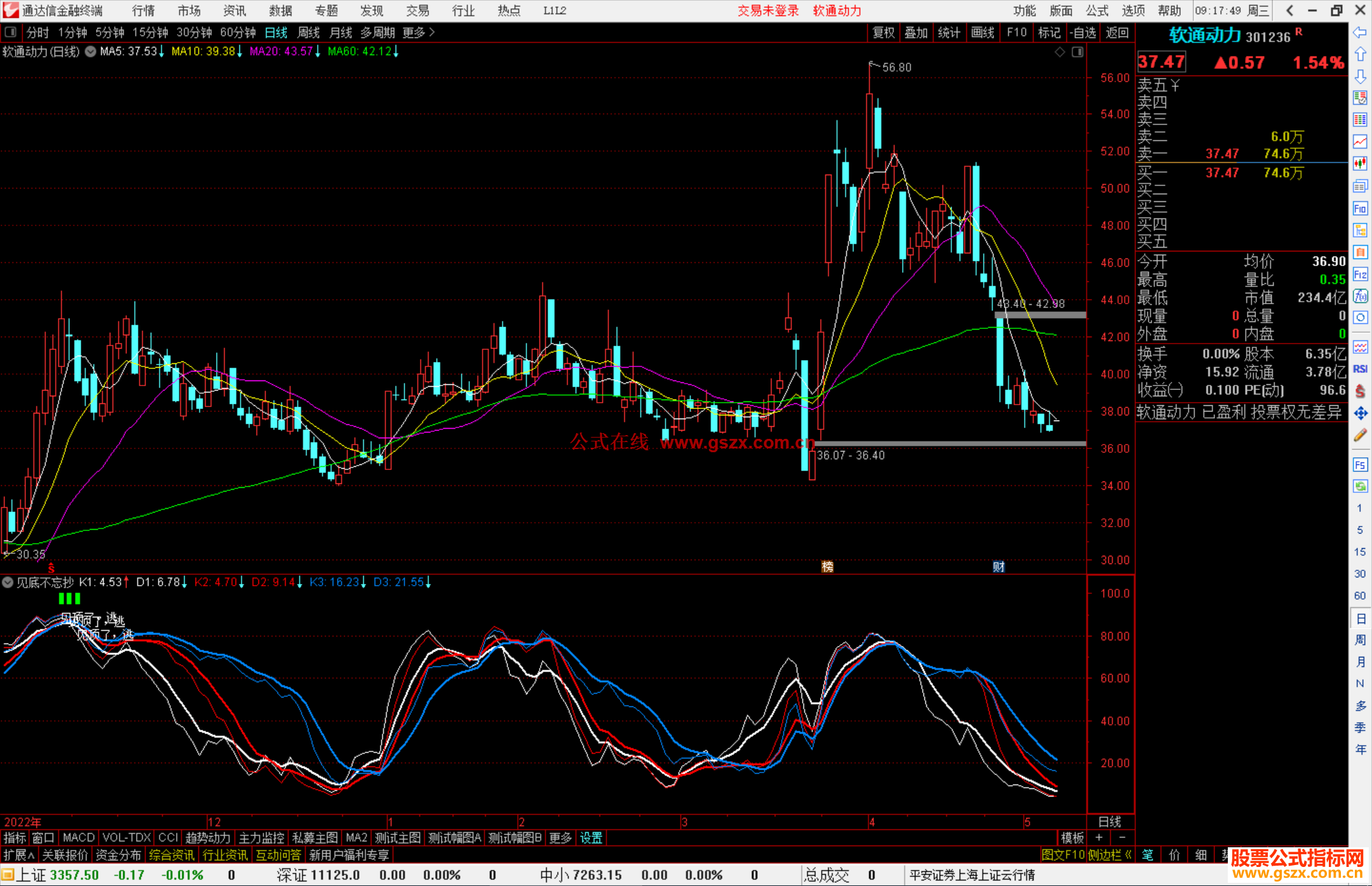
Task: Select the 分时 tab
Action: 37,32
